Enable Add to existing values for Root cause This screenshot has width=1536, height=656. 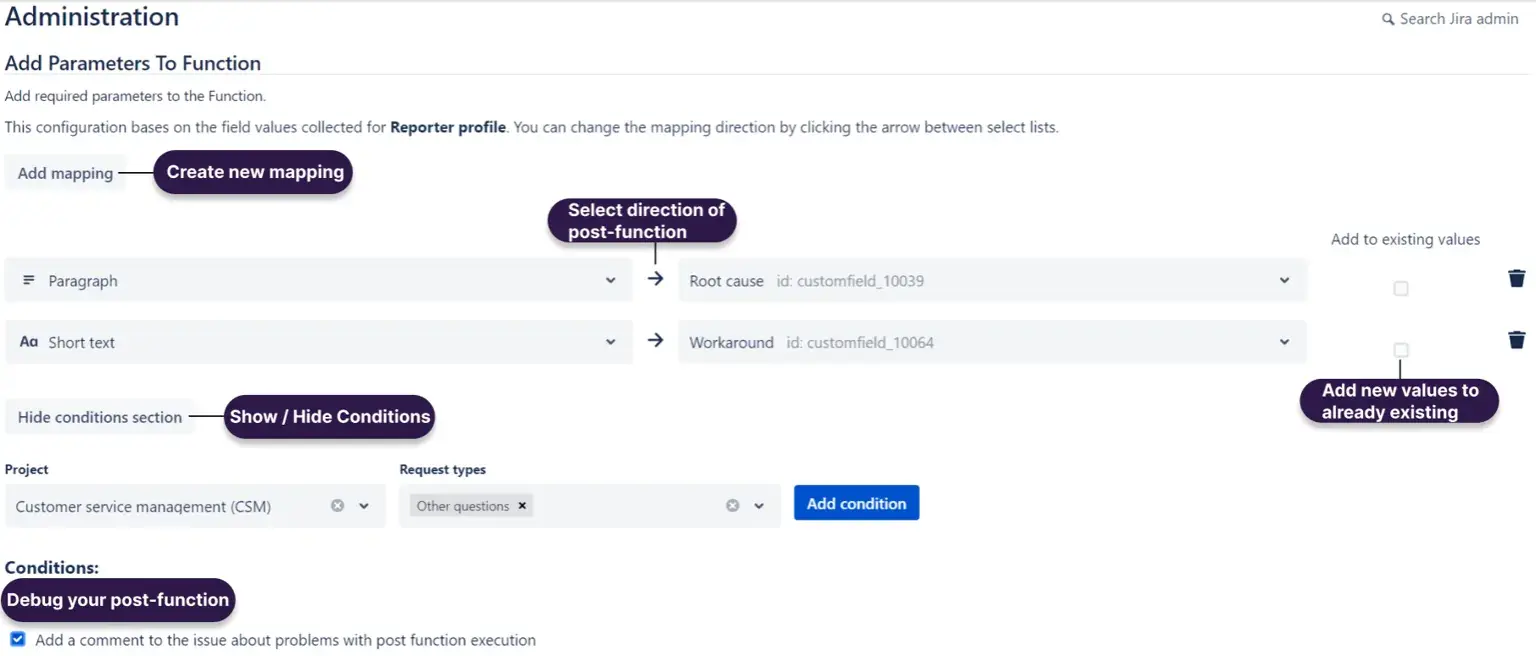1401,288
